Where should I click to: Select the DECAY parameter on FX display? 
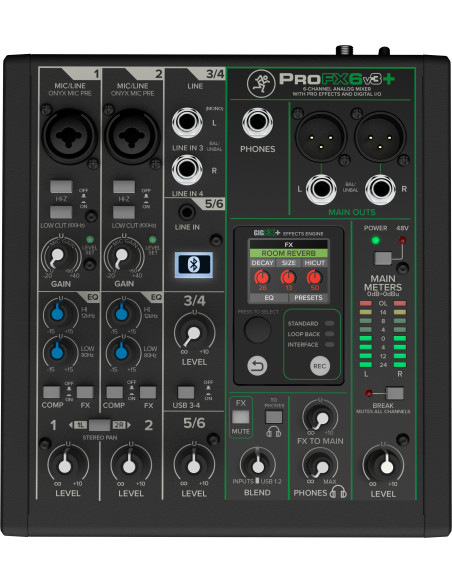tap(262, 263)
